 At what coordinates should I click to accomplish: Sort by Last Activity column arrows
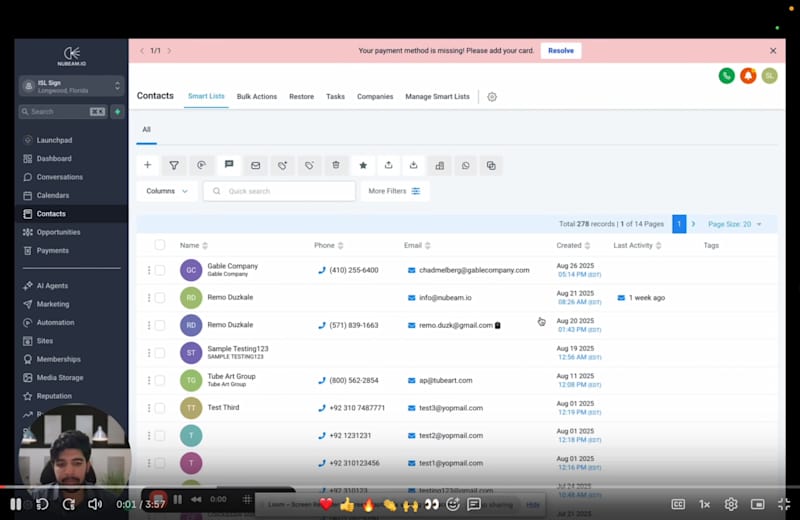658,245
